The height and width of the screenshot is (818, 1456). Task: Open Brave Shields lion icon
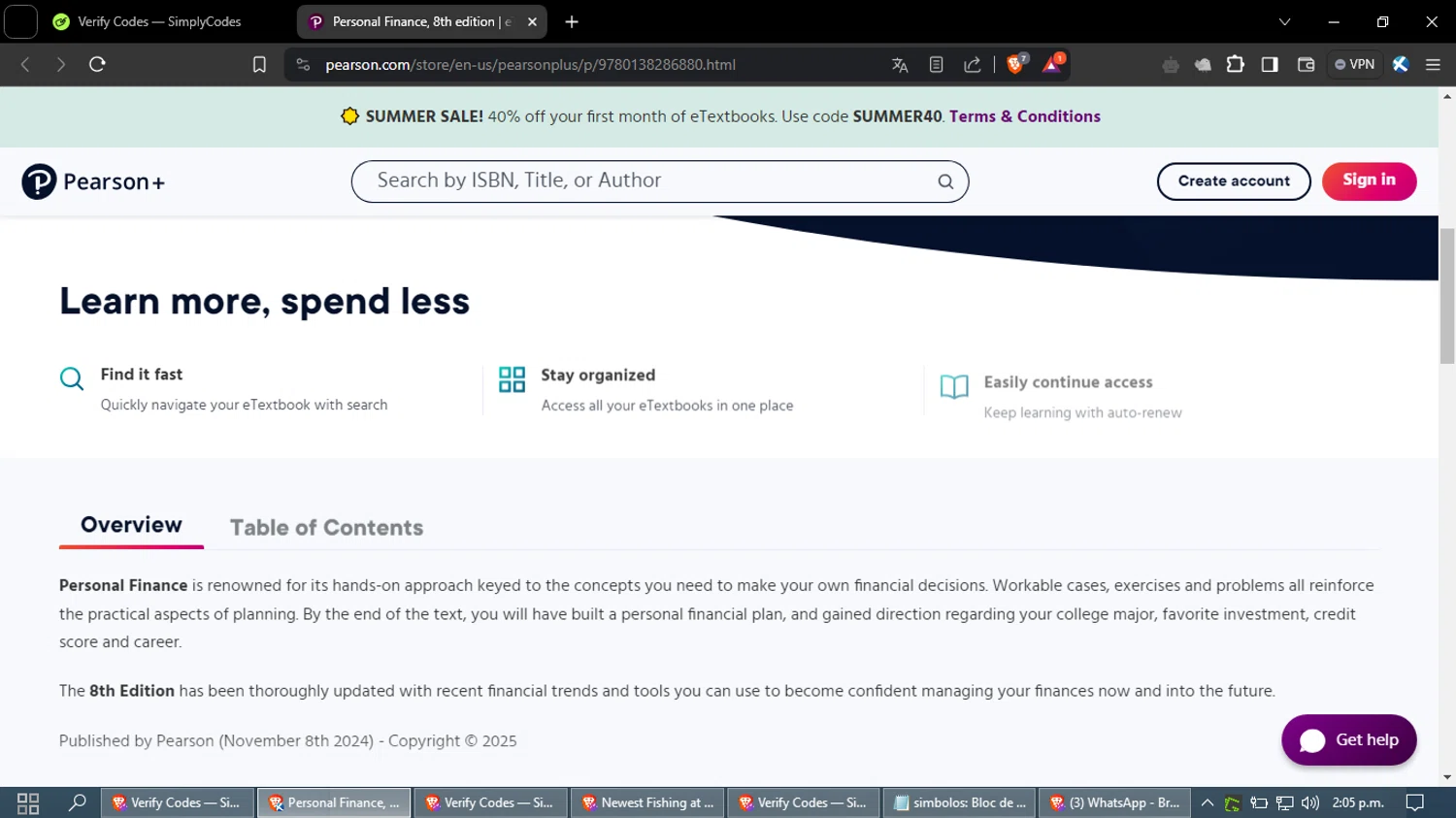pyautogui.click(x=1016, y=64)
